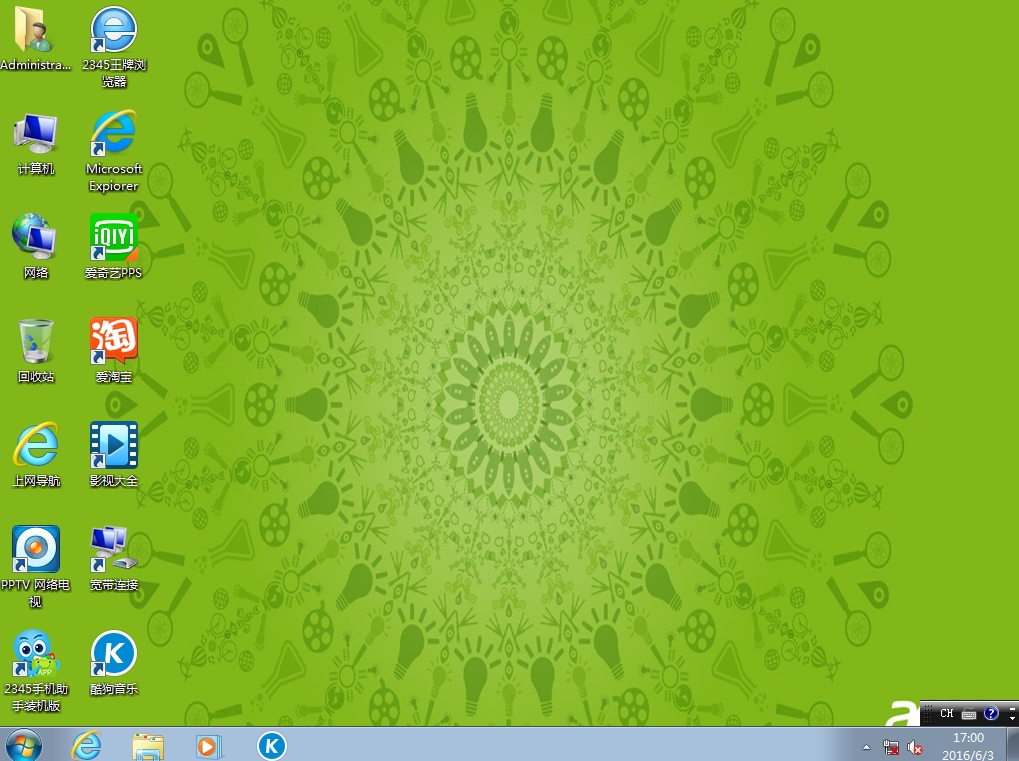The height and width of the screenshot is (761, 1019).
Task: Select the 回收站 recycle bin icon
Action: coord(36,351)
